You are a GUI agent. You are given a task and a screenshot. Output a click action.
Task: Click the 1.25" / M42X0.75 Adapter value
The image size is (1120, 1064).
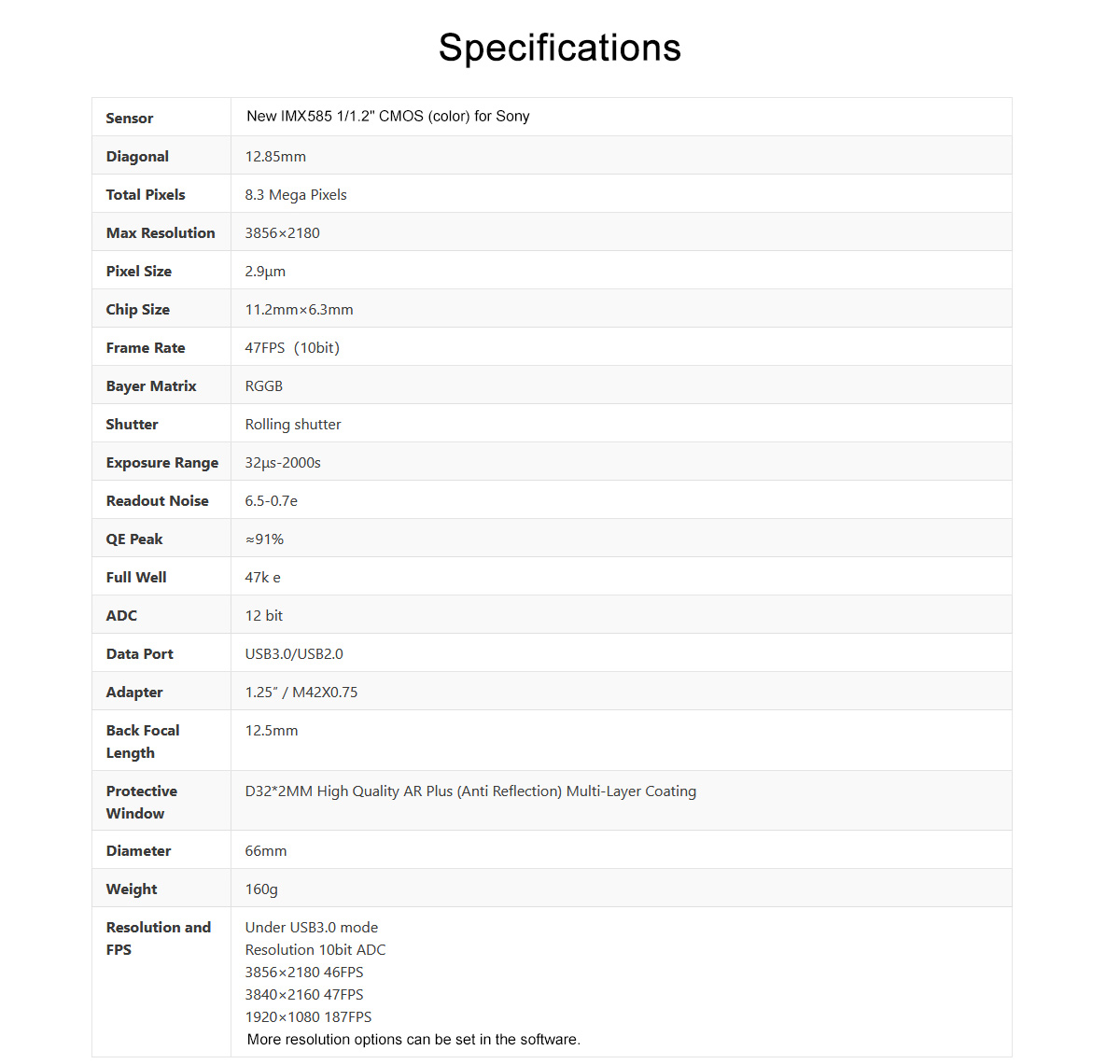click(x=301, y=693)
